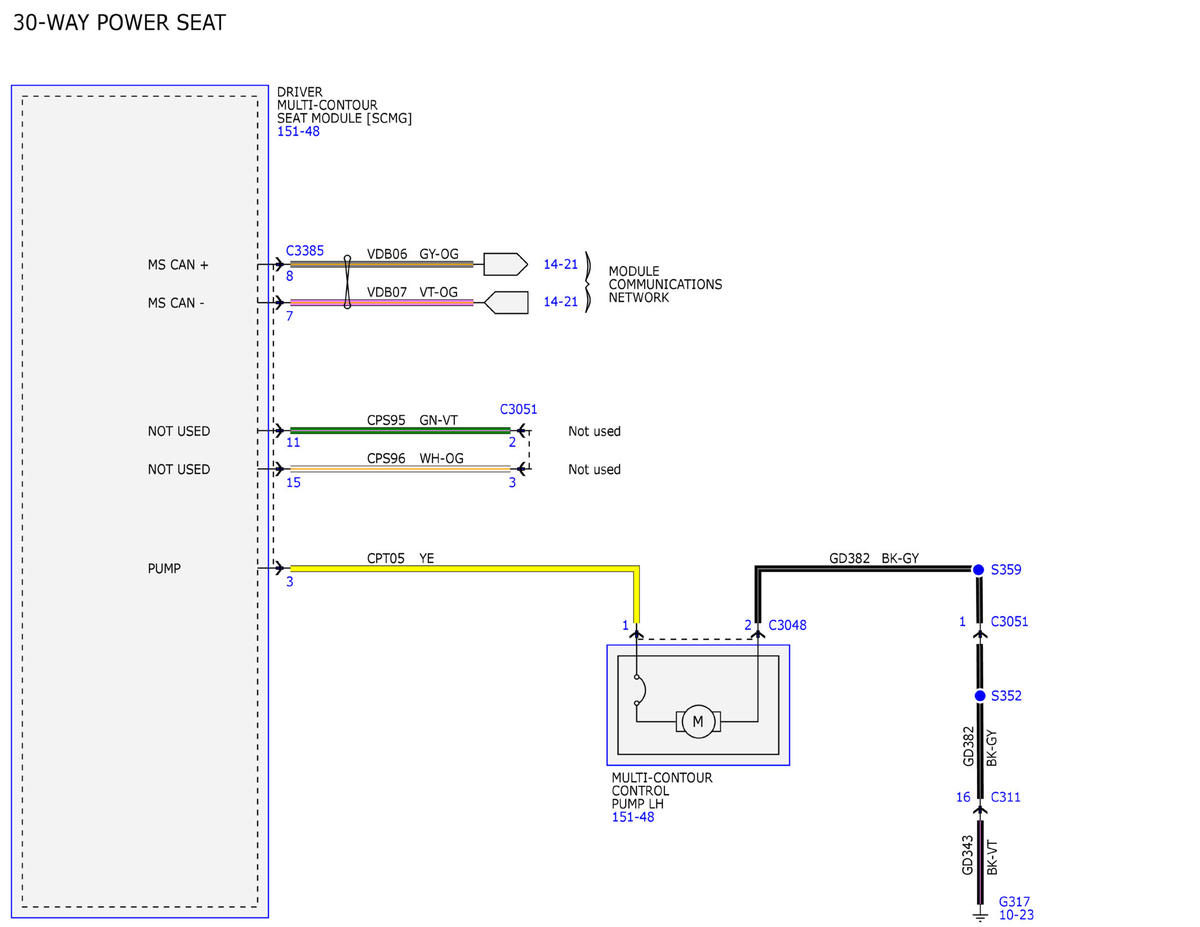1200x927 pixels.
Task: Select the C311 connector label
Action: click(x=1006, y=797)
